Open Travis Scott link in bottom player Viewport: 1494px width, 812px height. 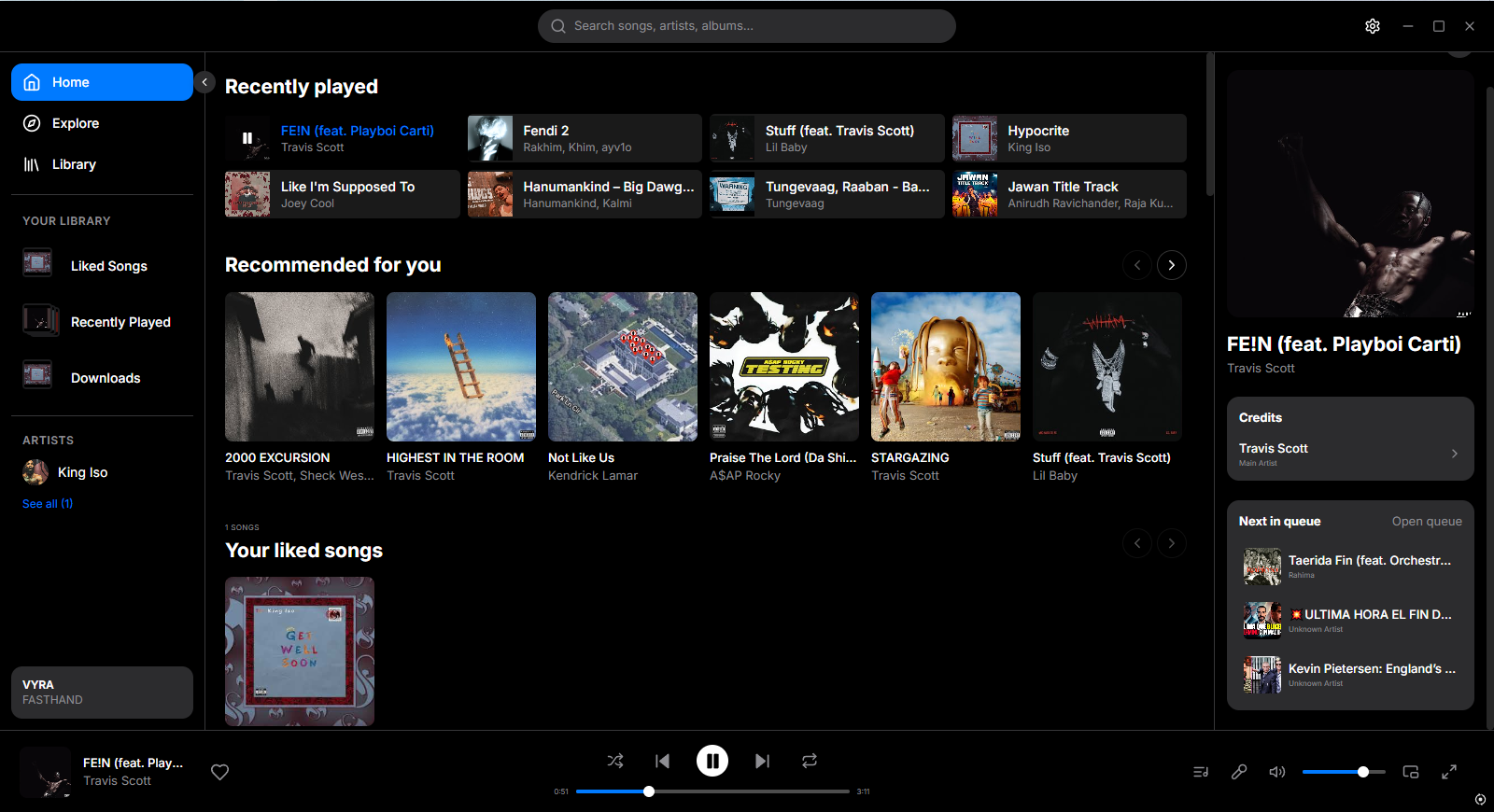pyautogui.click(x=117, y=781)
